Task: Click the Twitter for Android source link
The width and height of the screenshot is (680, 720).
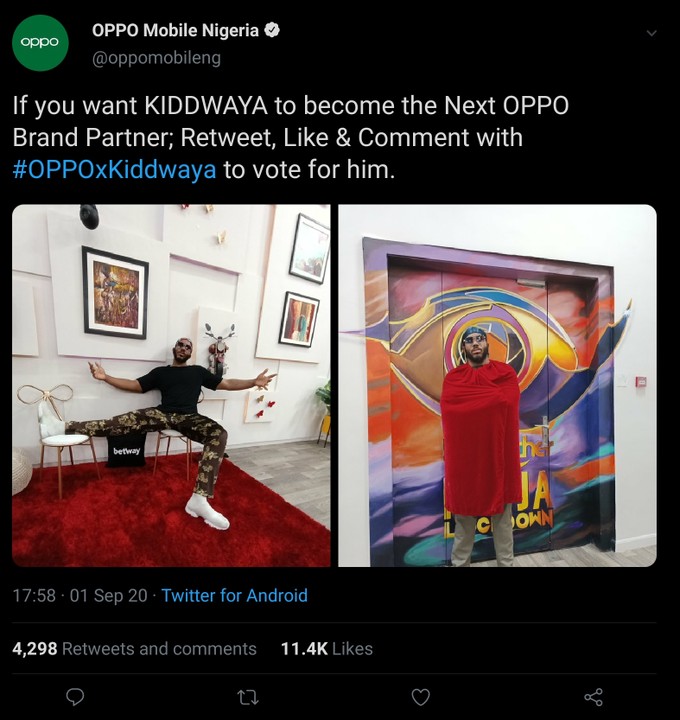Action: click(x=234, y=595)
